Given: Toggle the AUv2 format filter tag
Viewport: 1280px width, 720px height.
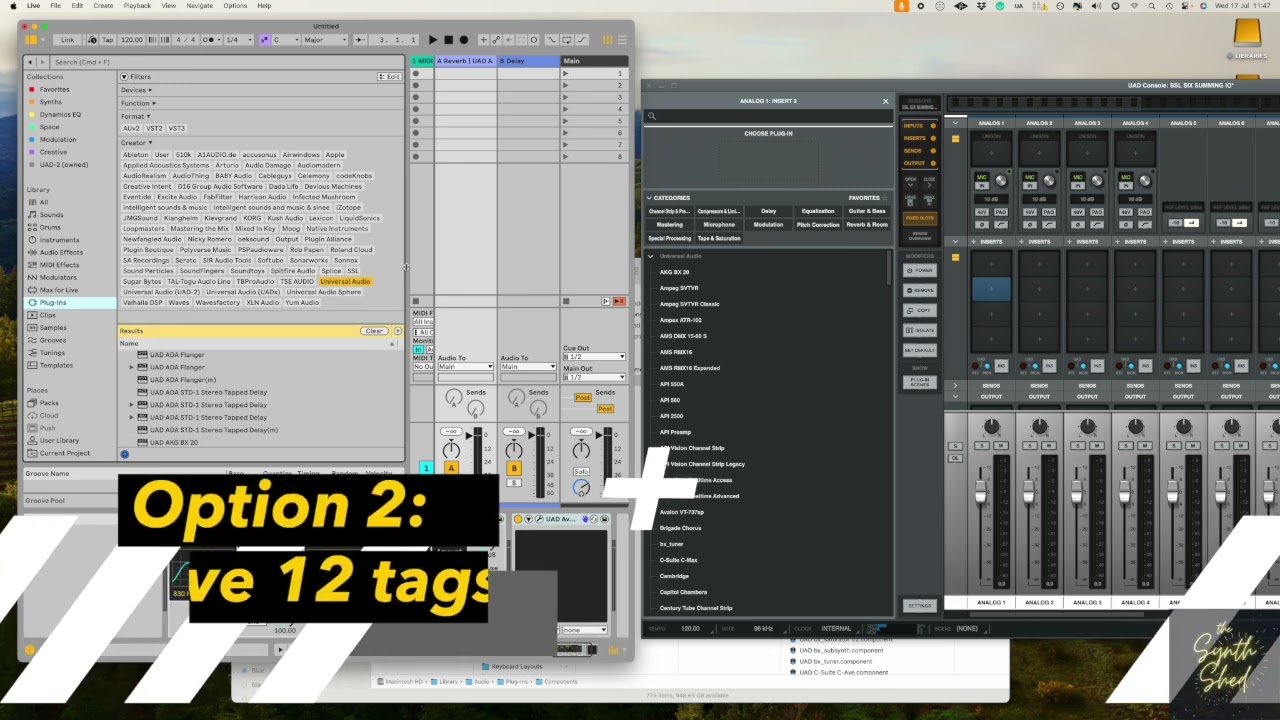Looking at the screenshot, I should 131,128.
